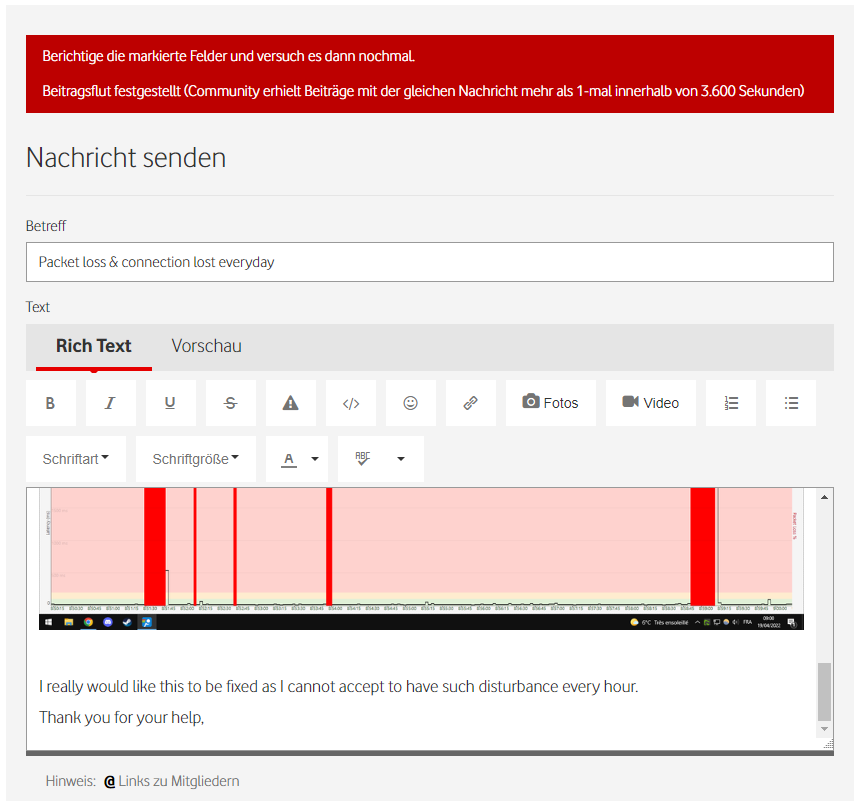This screenshot has width=861, height=801.
Task: Click the Betreff subject field
Action: 430,262
